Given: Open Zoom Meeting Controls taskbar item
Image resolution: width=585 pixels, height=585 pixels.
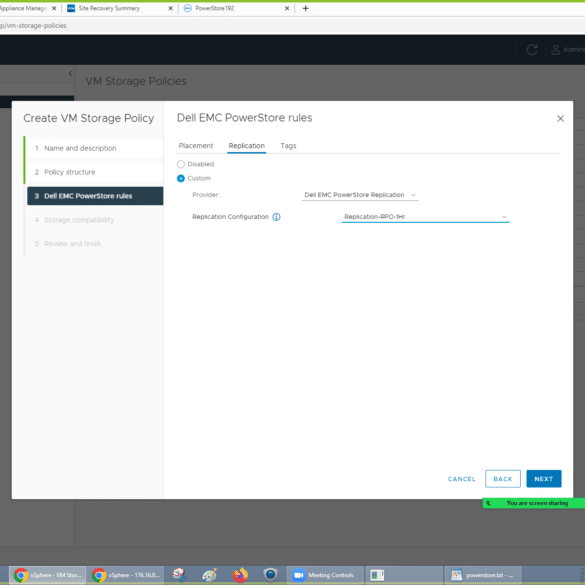Looking at the screenshot, I should (324, 575).
